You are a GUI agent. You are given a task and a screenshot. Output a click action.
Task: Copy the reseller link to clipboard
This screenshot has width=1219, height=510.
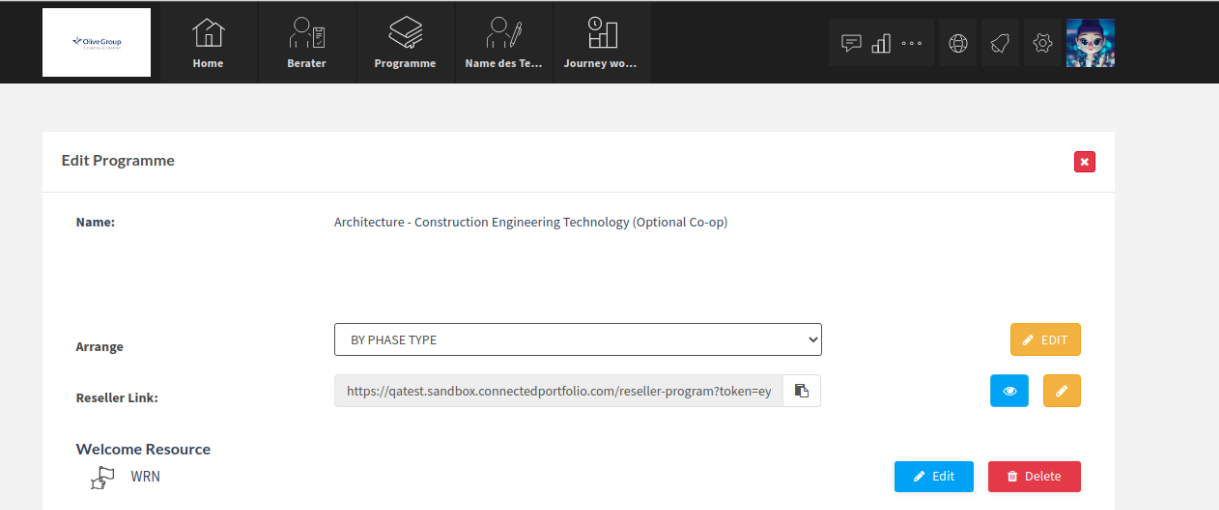click(801, 391)
